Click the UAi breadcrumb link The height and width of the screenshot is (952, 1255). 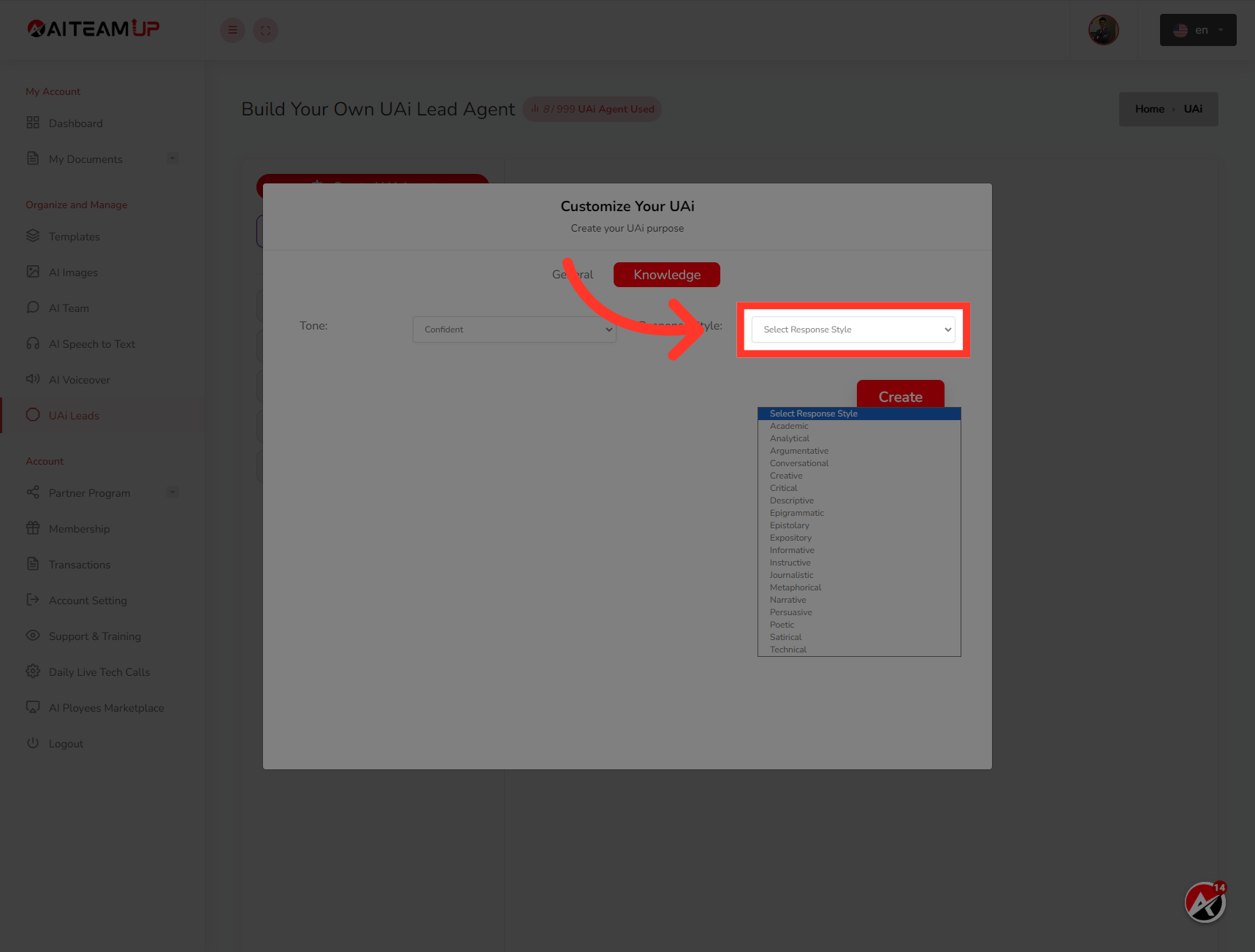[1193, 109]
